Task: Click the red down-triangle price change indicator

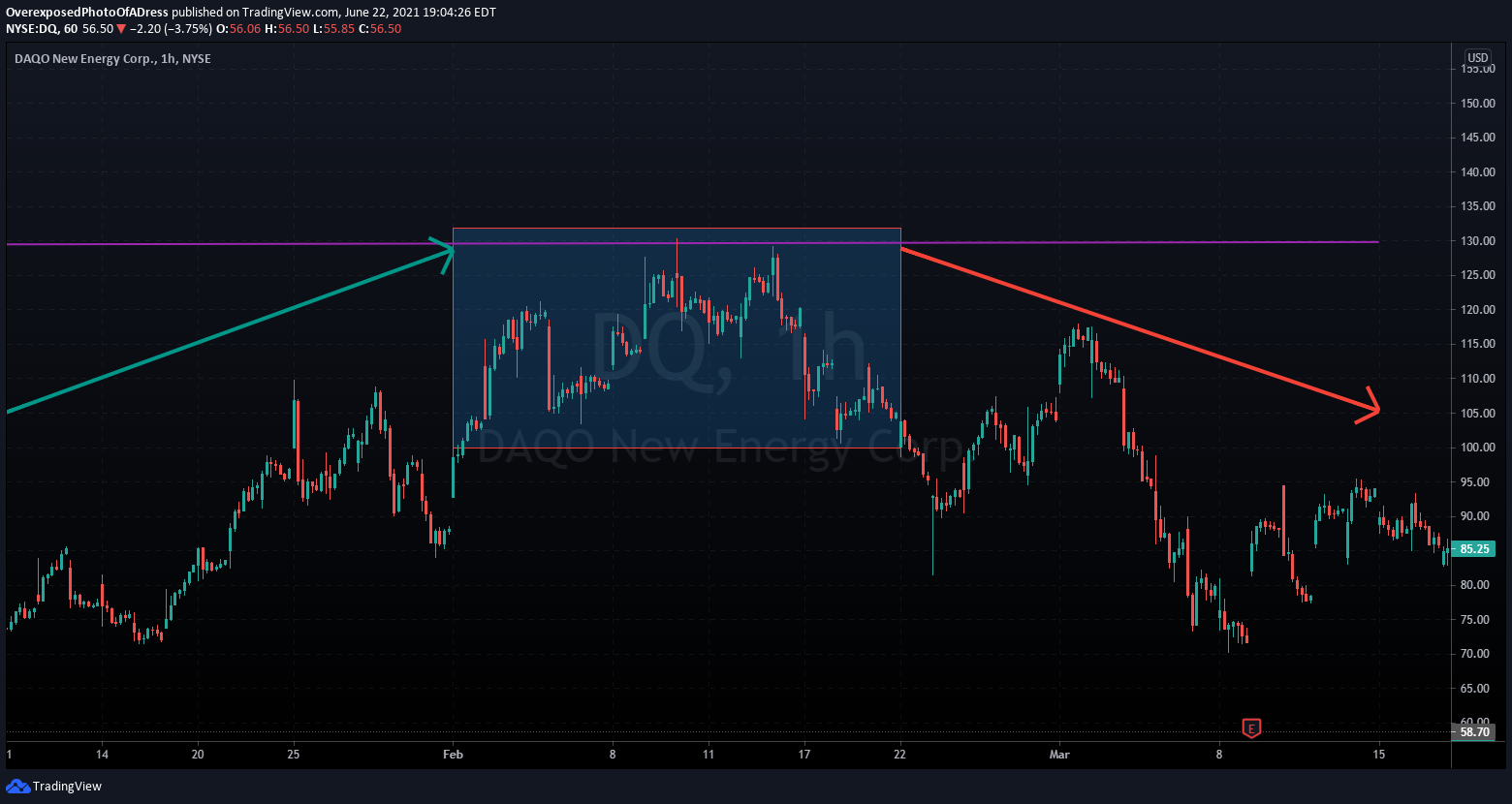Action: [121, 29]
